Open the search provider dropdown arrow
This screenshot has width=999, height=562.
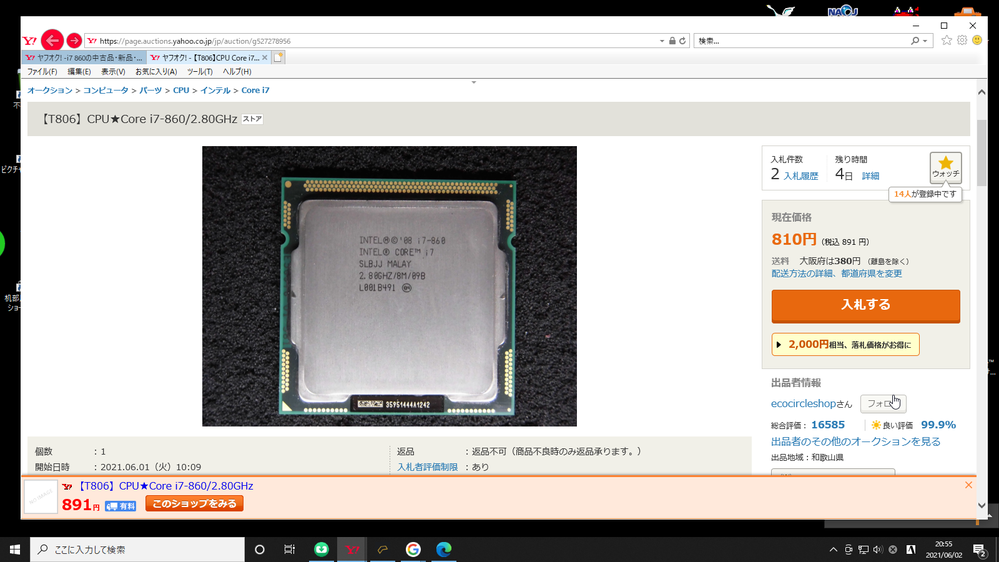pos(925,41)
